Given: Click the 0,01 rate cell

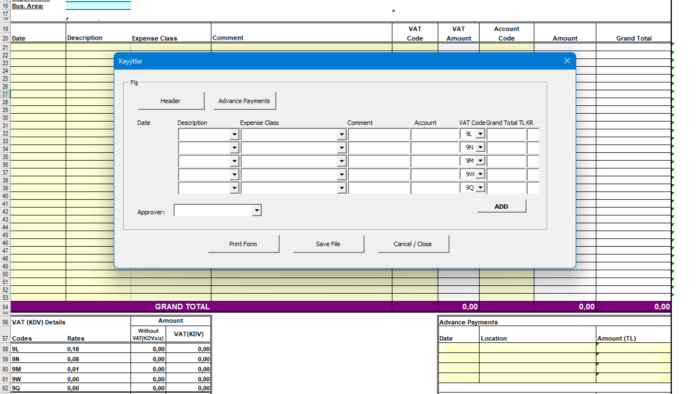Looking at the screenshot, I should click(x=73, y=369).
